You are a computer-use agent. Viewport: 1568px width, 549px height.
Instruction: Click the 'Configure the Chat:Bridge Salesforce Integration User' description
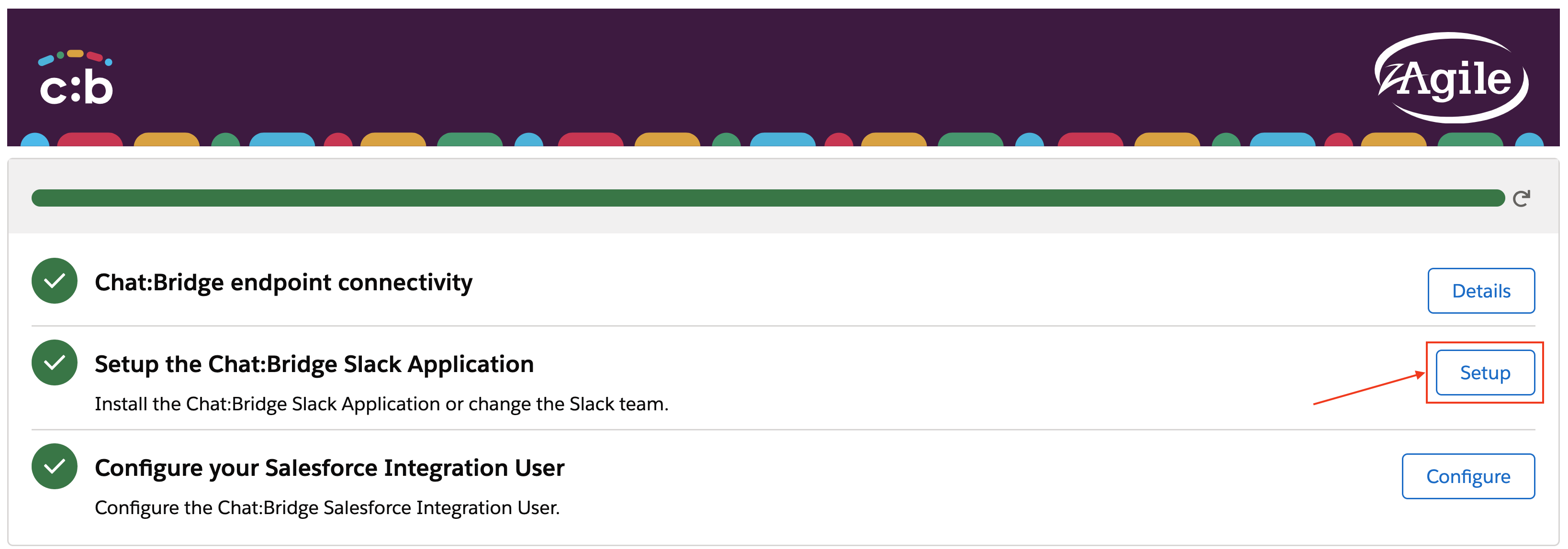coord(327,508)
